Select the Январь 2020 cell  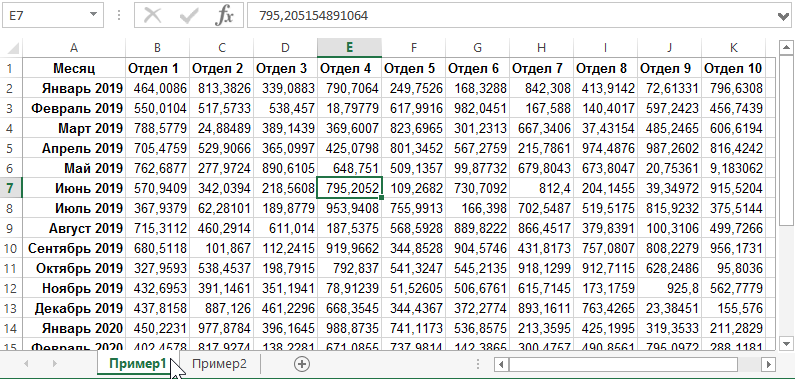74,328
